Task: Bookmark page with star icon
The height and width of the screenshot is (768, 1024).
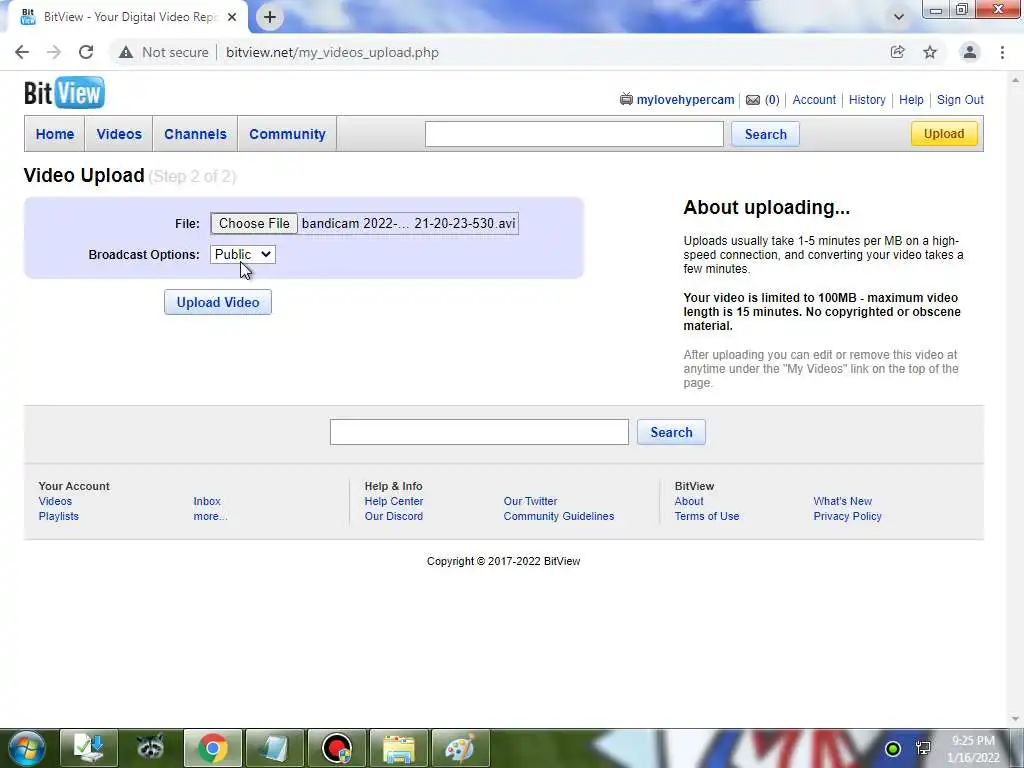Action: pyautogui.click(x=930, y=52)
